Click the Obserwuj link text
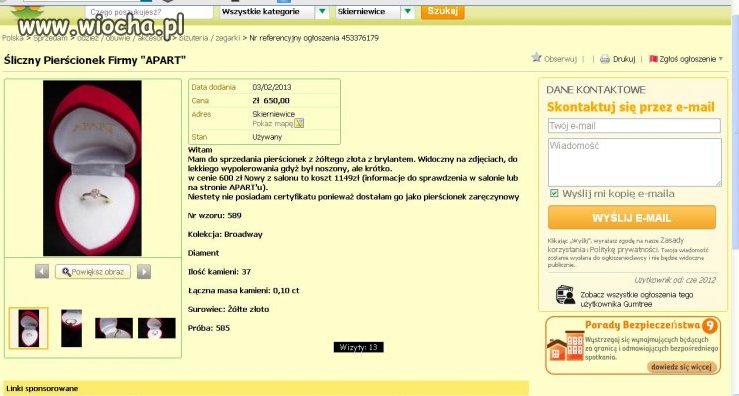Image resolution: width=739 pixels, height=396 pixels. pos(560,59)
